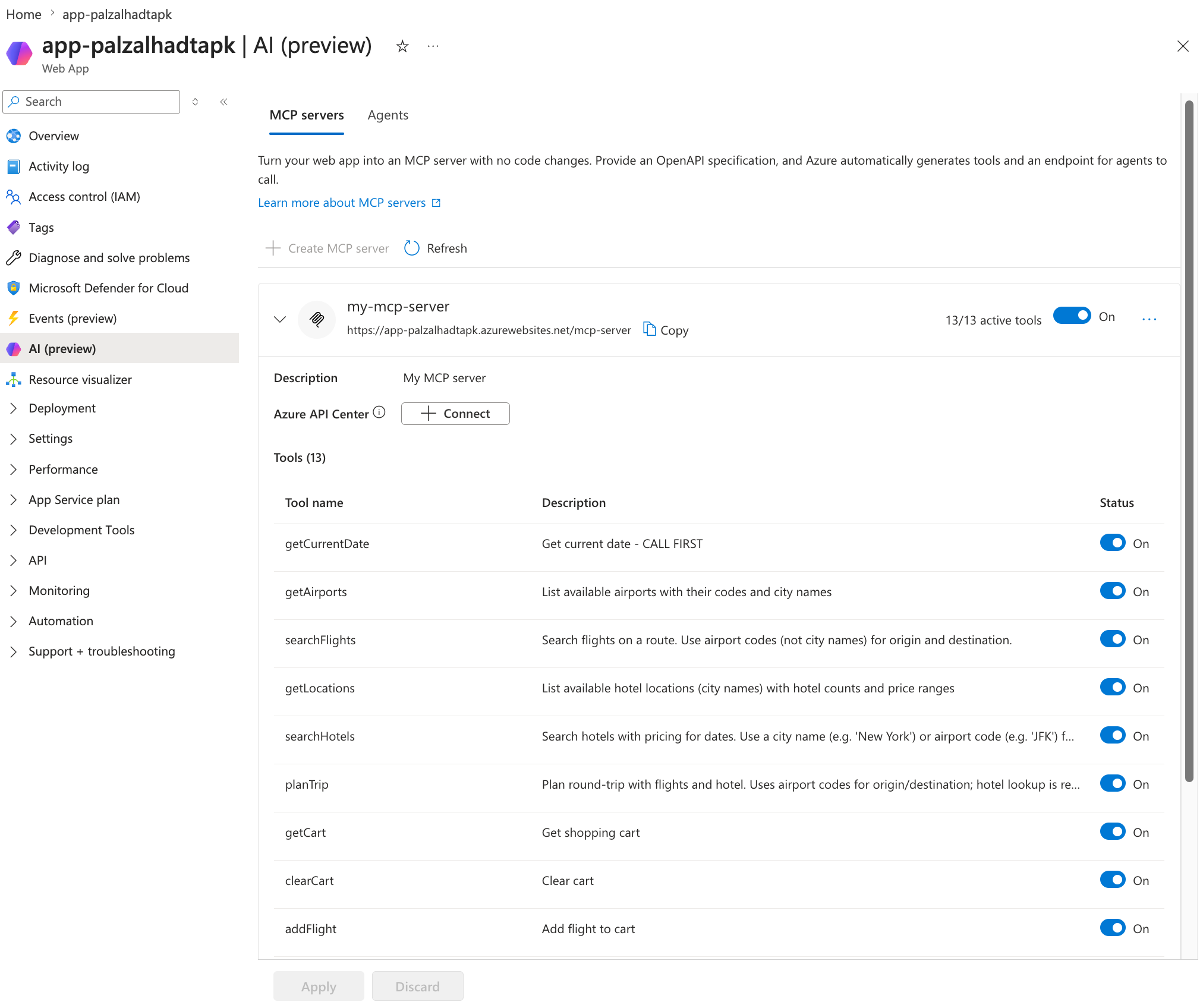Viewport: 1203px width, 1008px height.
Task: Click the Connect button for API Center
Action: click(x=455, y=414)
